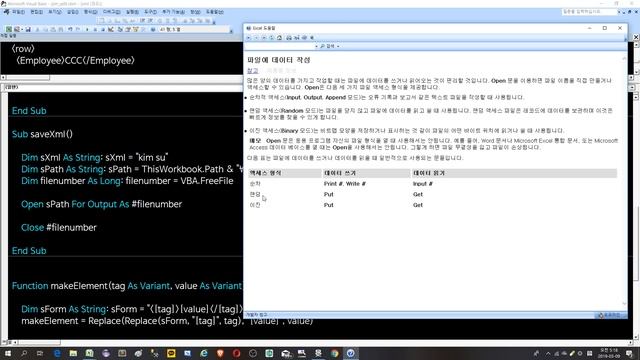Click the View Microsoft Excel icon in VBA toolbar

coord(9,29)
